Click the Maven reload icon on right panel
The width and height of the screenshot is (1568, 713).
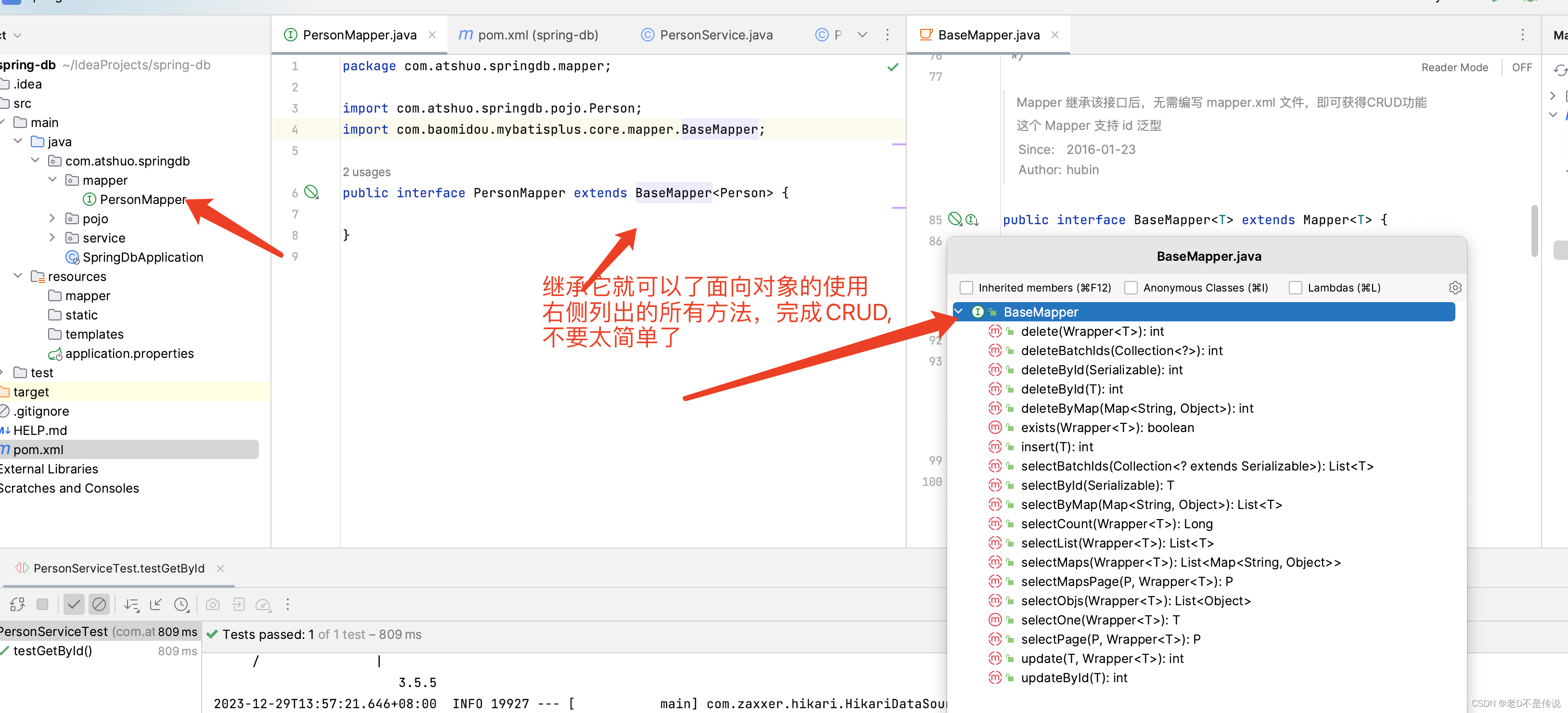(1560, 71)
